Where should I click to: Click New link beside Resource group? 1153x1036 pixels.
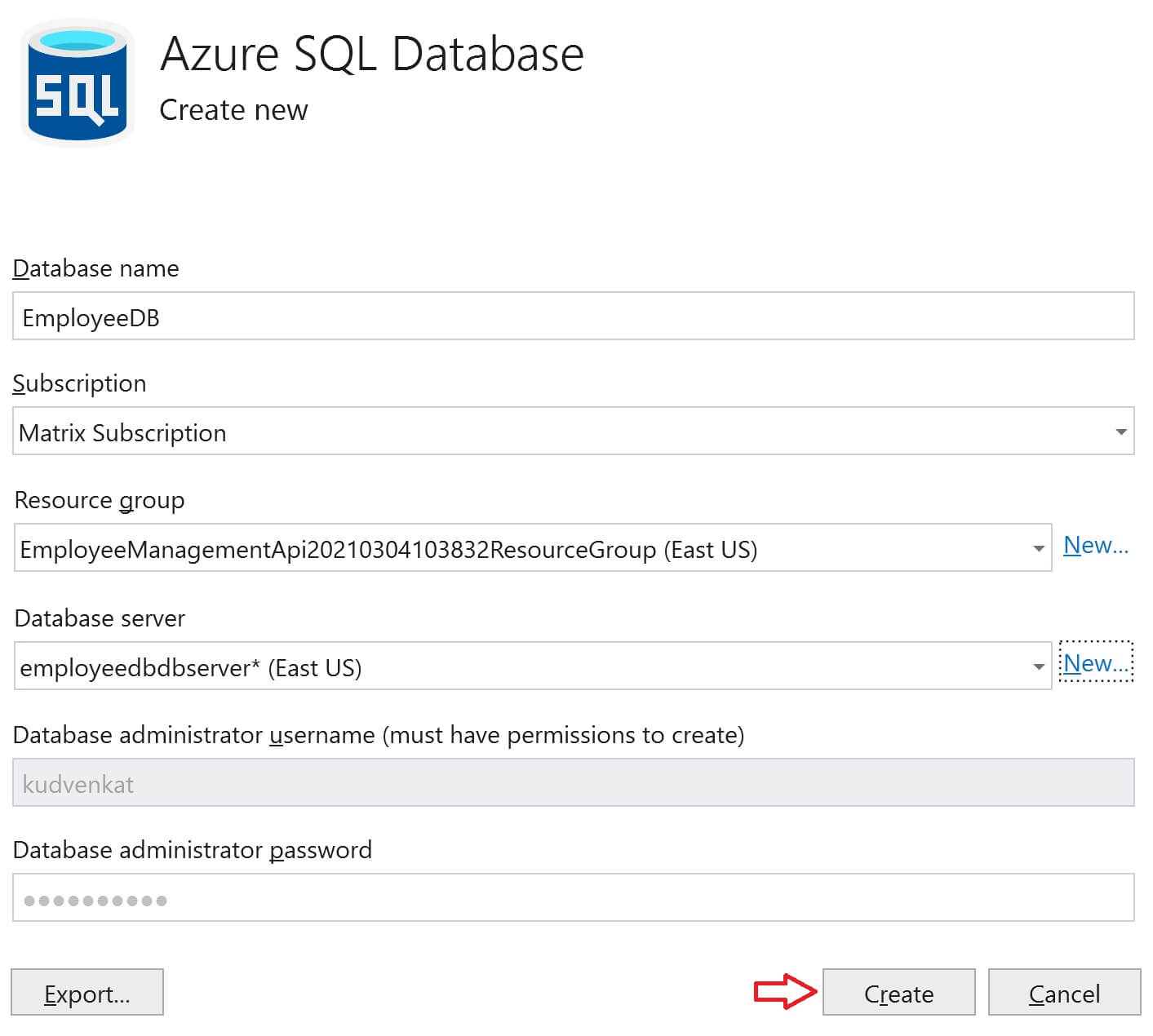click(x=1096, y=545)
